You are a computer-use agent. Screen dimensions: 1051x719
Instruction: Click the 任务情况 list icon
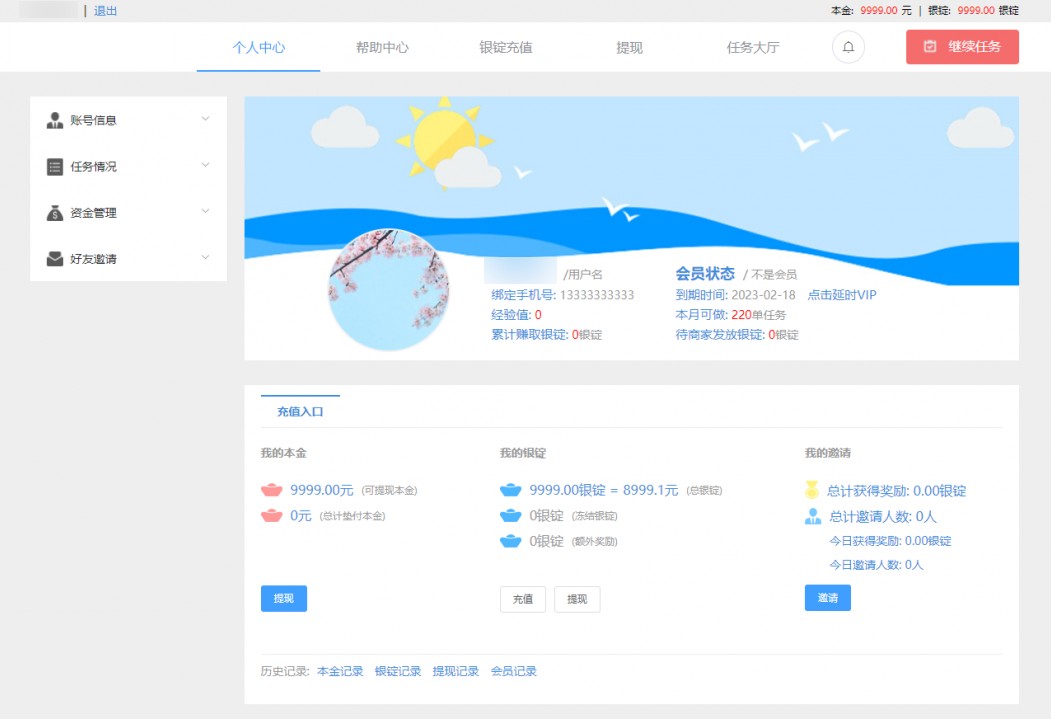pos(55,167)
